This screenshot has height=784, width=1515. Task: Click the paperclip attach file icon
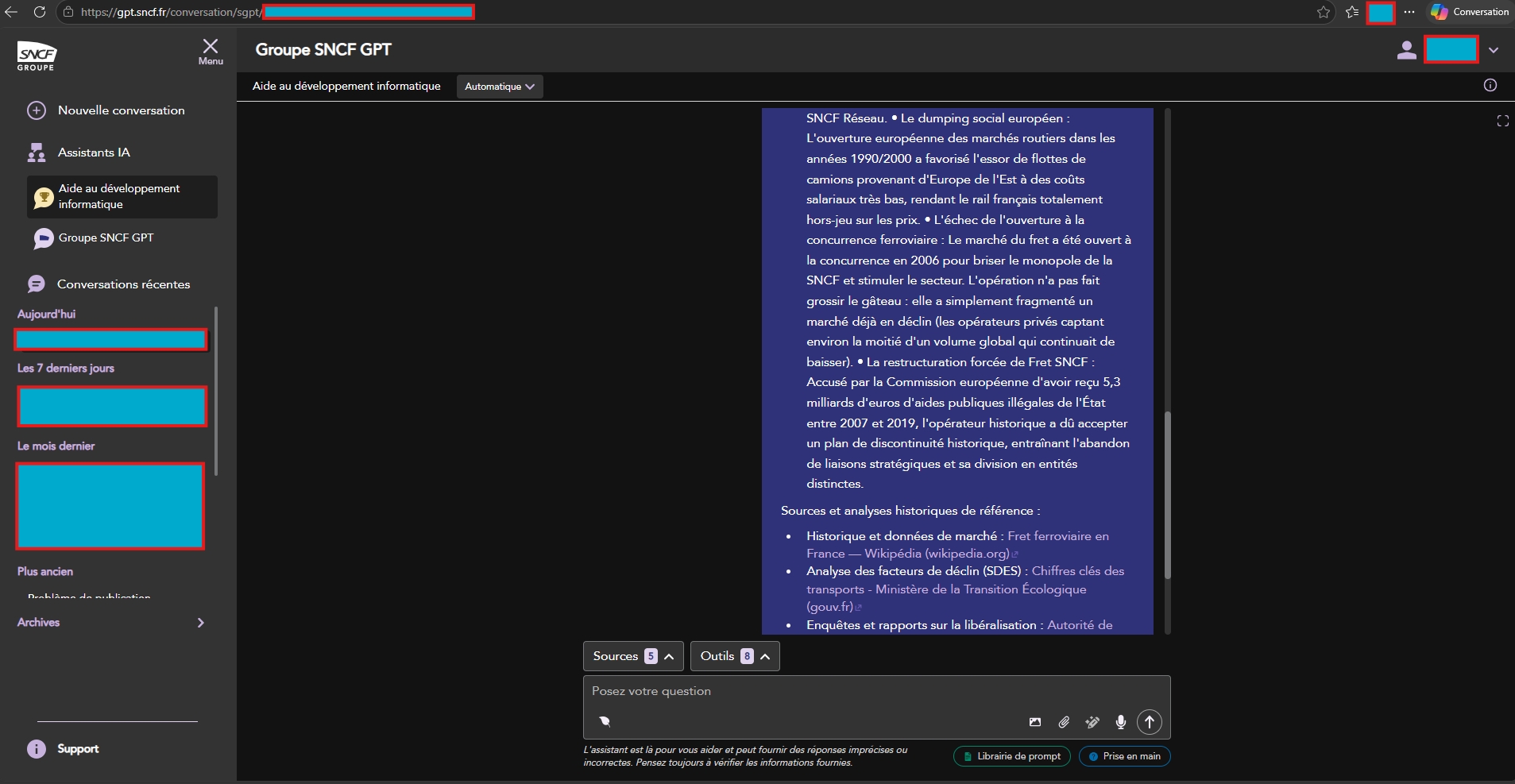coord(1064,722)
